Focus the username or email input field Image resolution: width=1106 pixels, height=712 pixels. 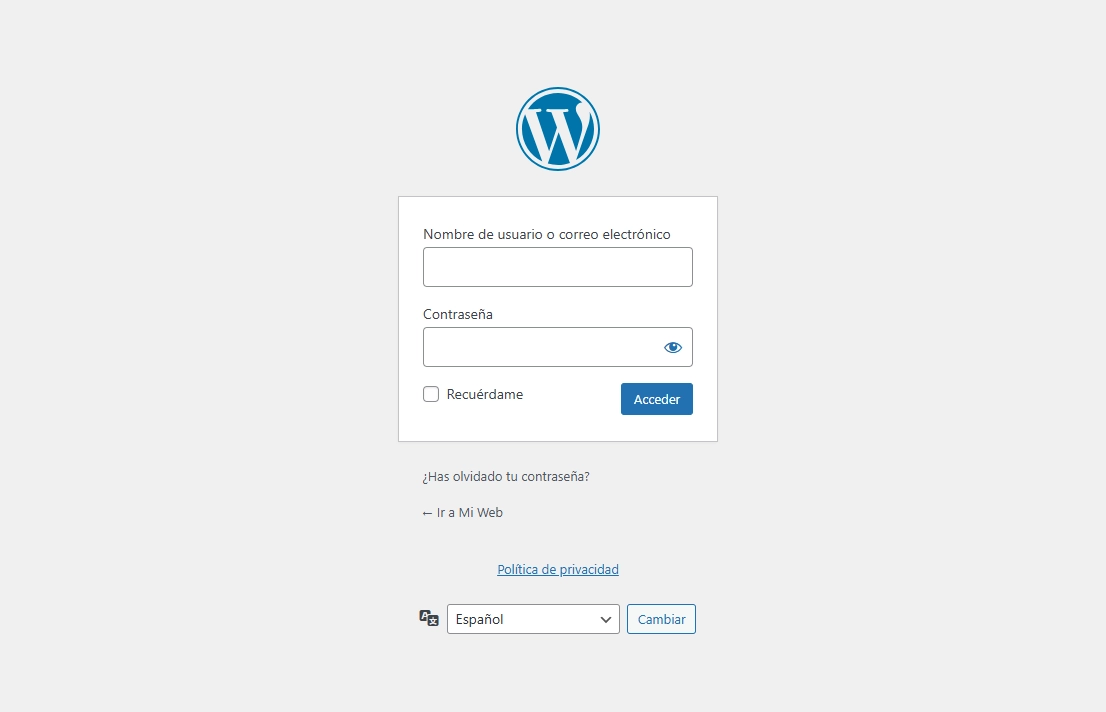[558, 267]
